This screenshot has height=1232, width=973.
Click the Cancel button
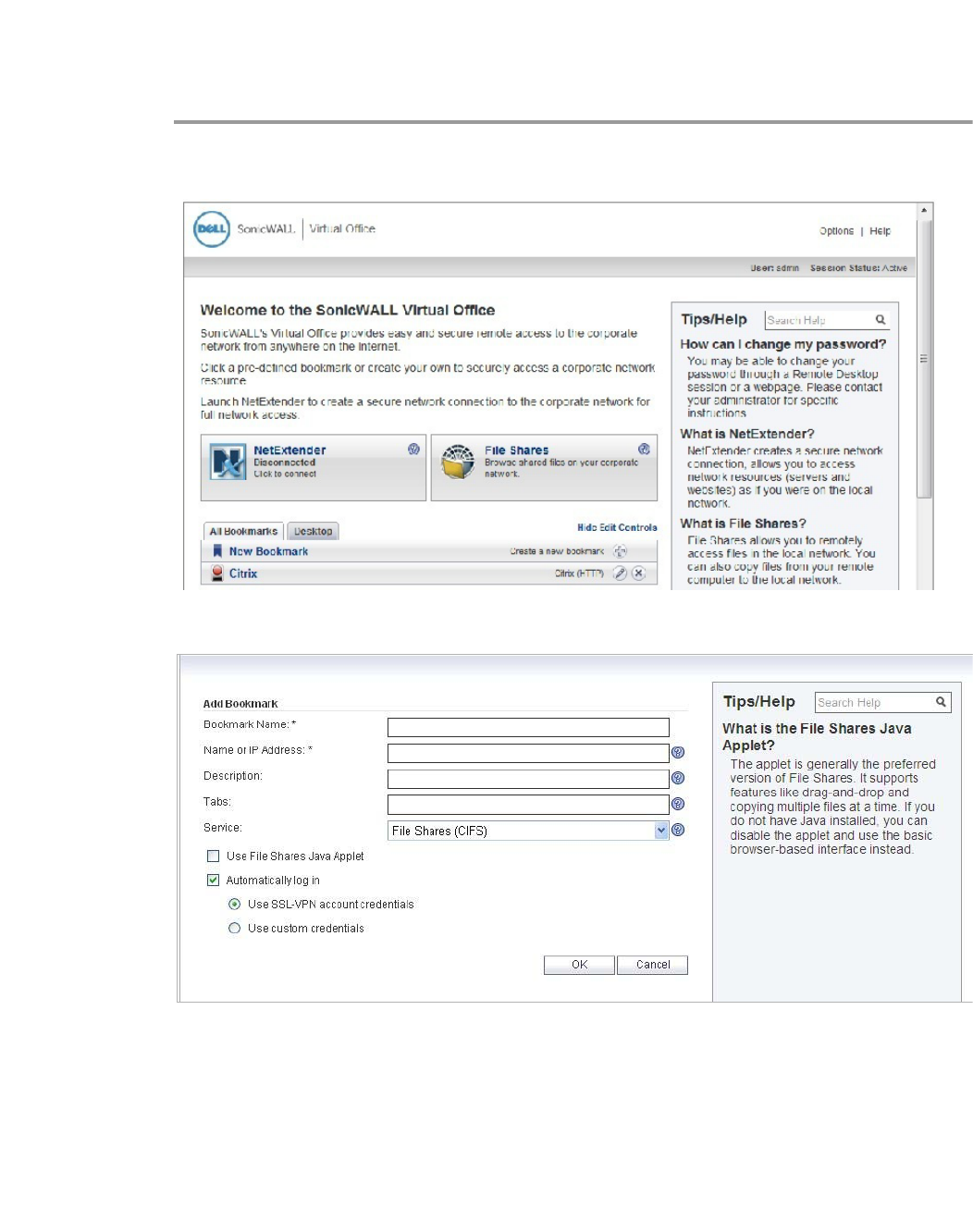coord(653,965)
